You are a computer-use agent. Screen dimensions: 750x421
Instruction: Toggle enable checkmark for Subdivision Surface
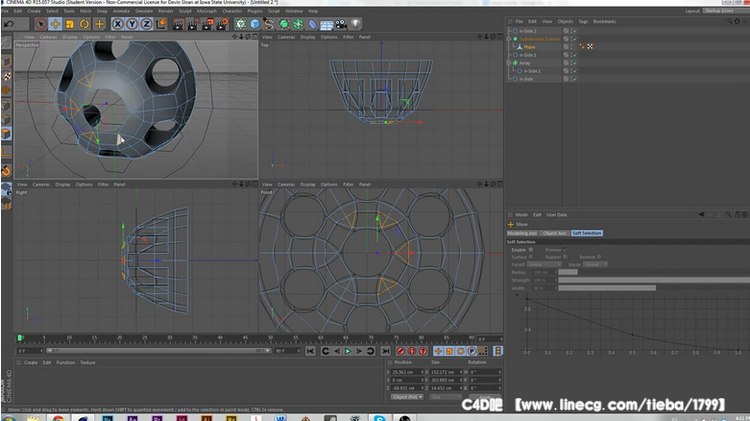tap(574, 38)
